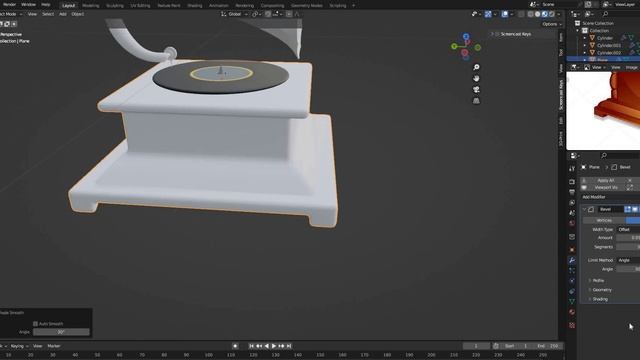Switch to the Layout workspace tab
The image size is (640, 360).
[69, 6]
